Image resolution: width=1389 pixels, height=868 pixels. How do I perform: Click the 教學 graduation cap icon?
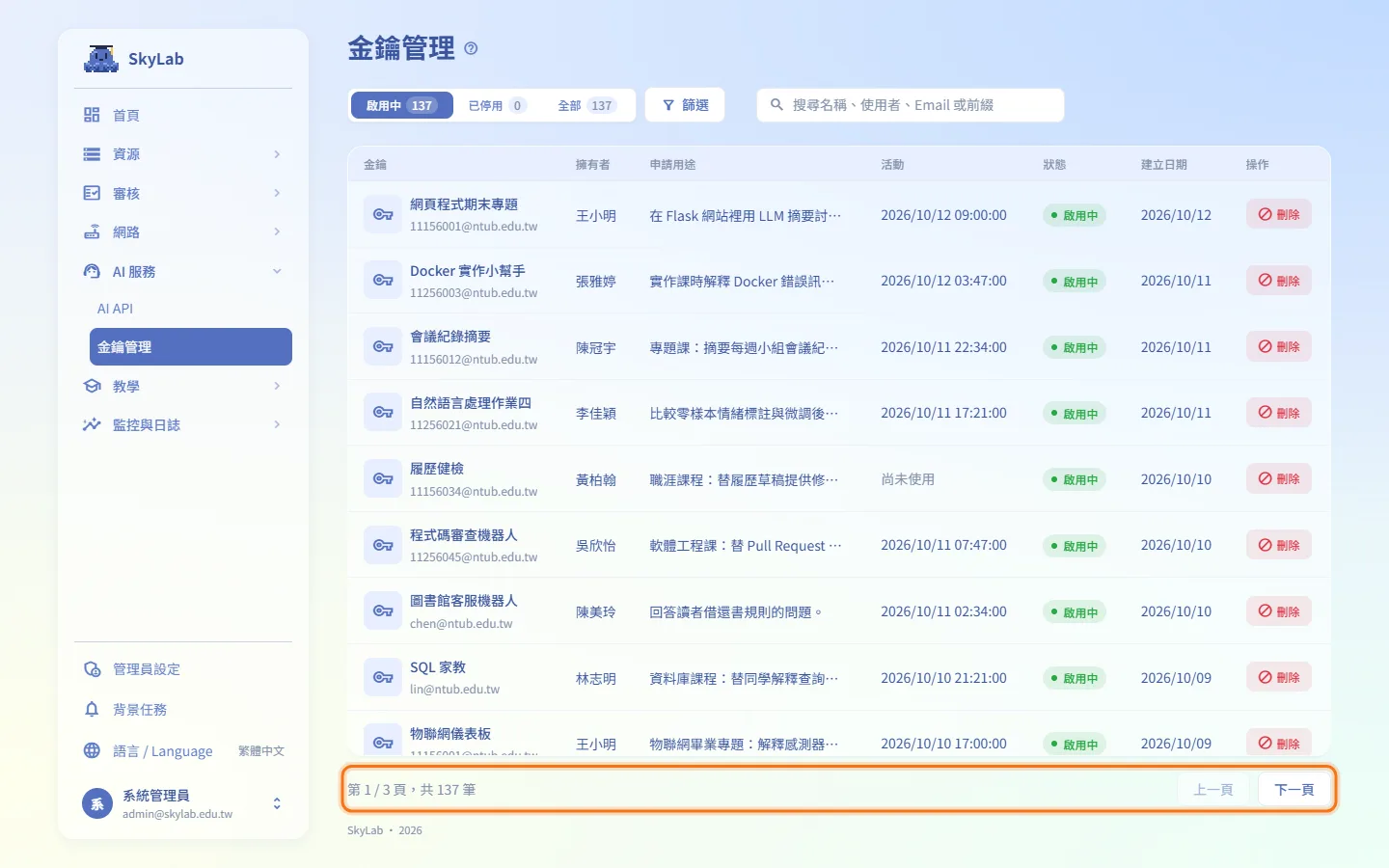tap(92, 386)
